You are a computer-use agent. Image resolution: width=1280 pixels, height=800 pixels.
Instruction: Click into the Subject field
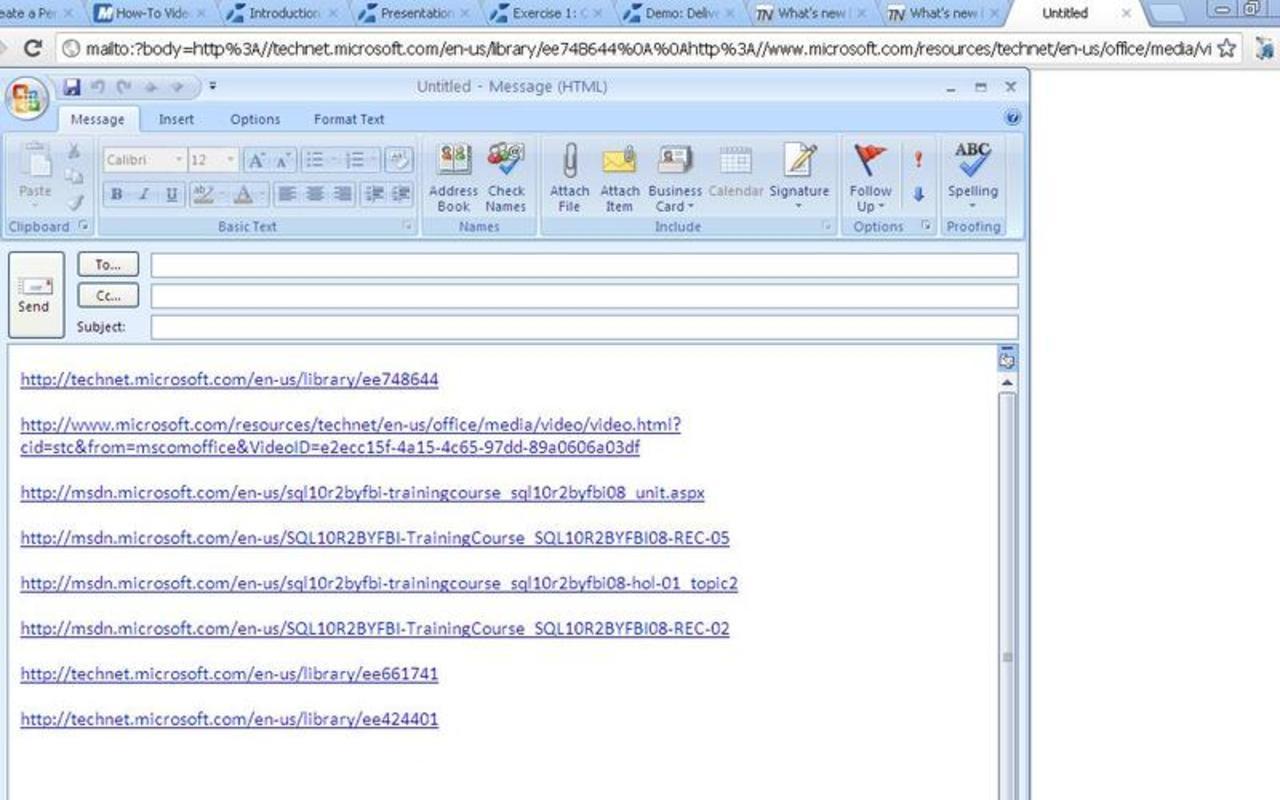584,327
